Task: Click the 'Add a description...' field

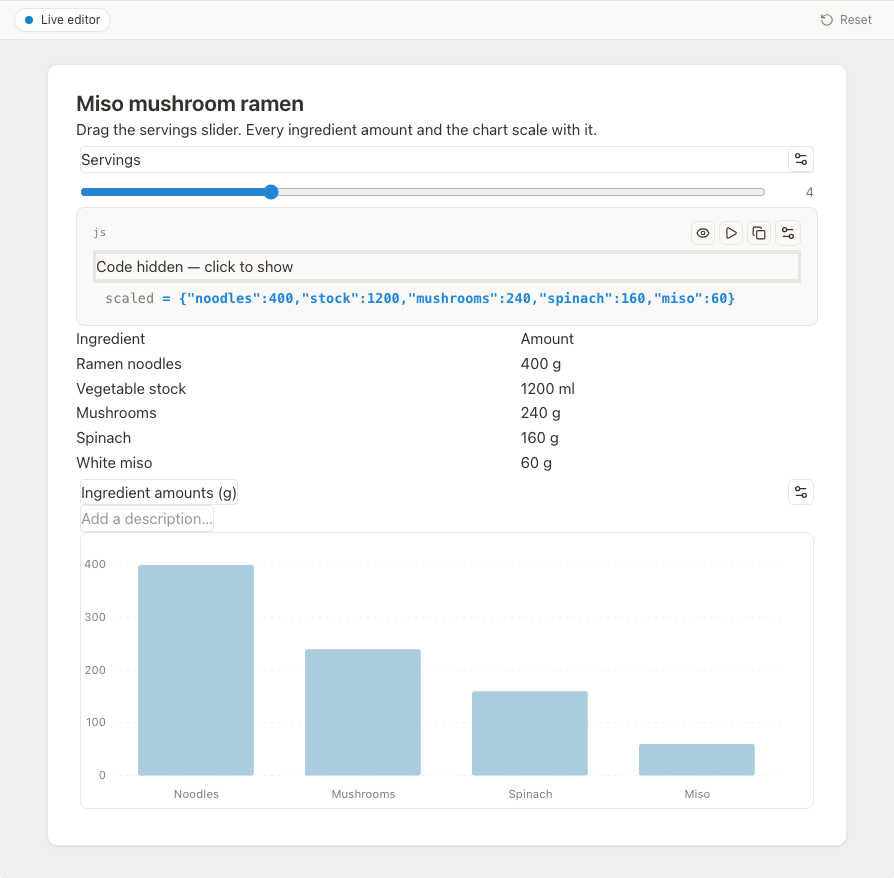Action: [147, 519]
